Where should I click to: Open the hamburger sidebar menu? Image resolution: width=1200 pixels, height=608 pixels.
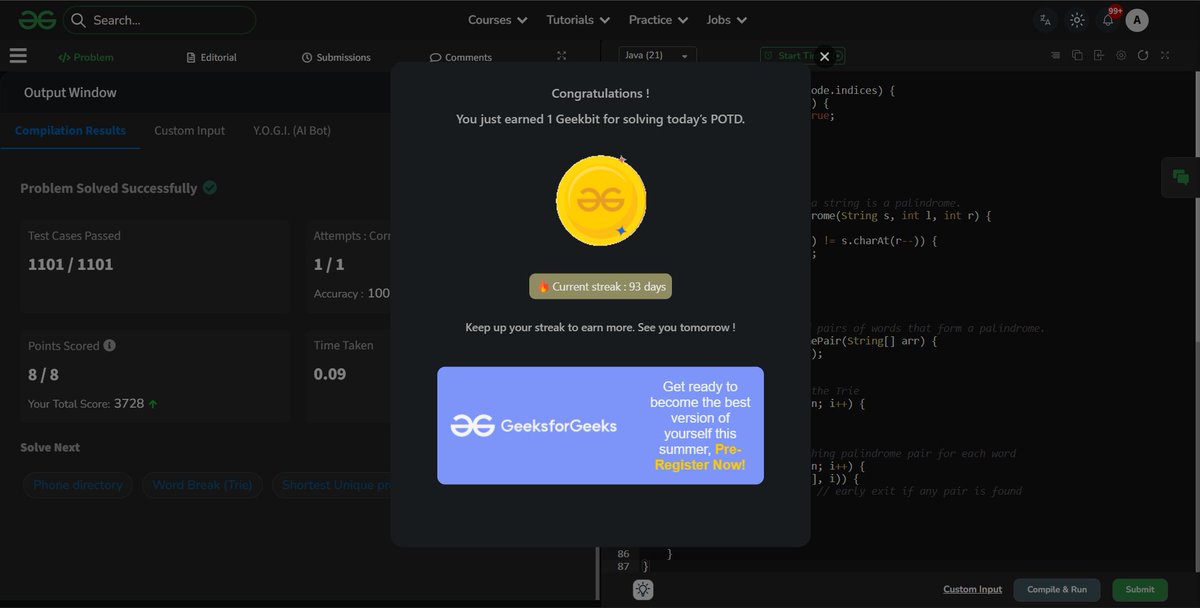point(18,56)
